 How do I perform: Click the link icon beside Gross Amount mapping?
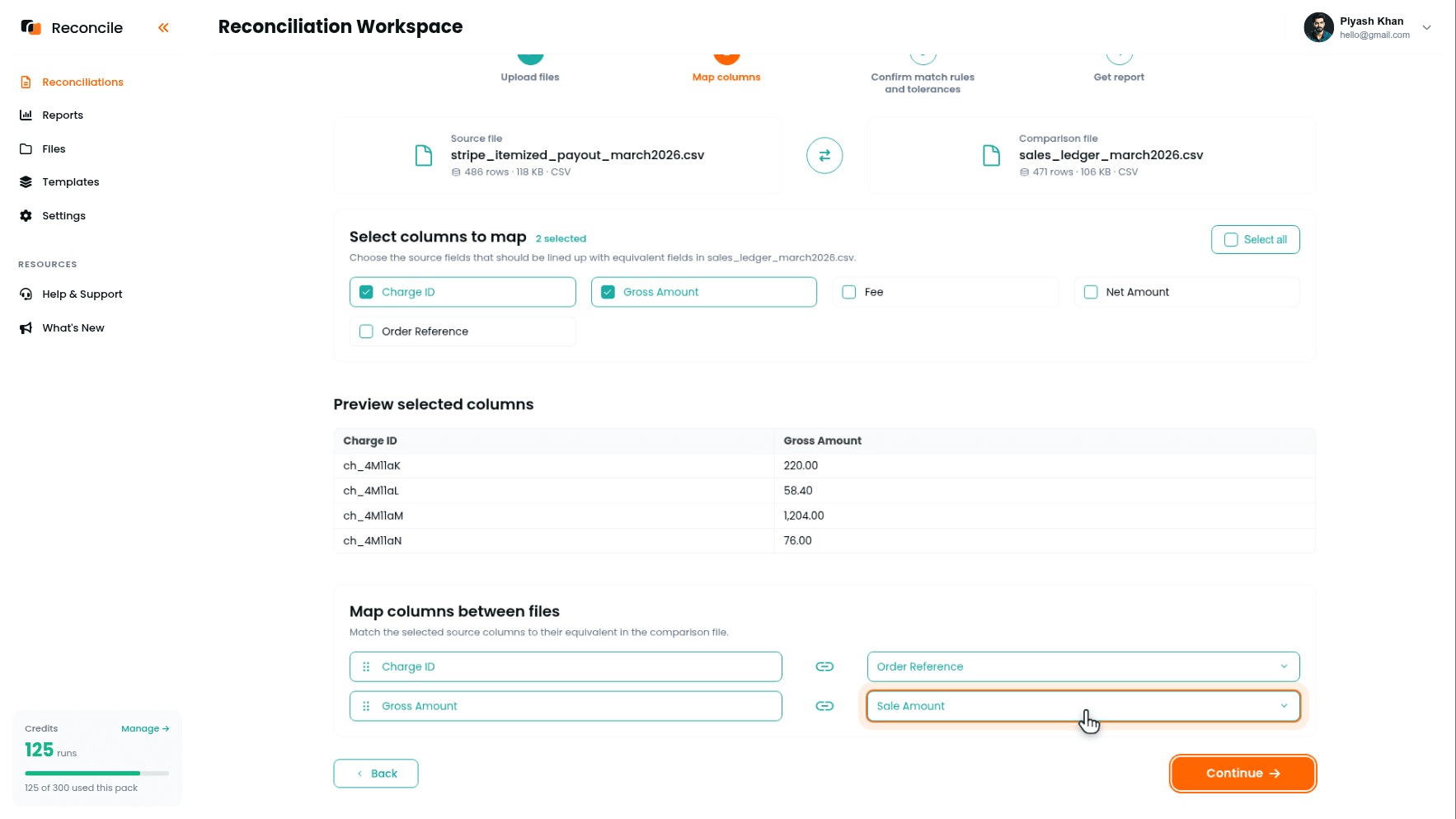point(824,706)
